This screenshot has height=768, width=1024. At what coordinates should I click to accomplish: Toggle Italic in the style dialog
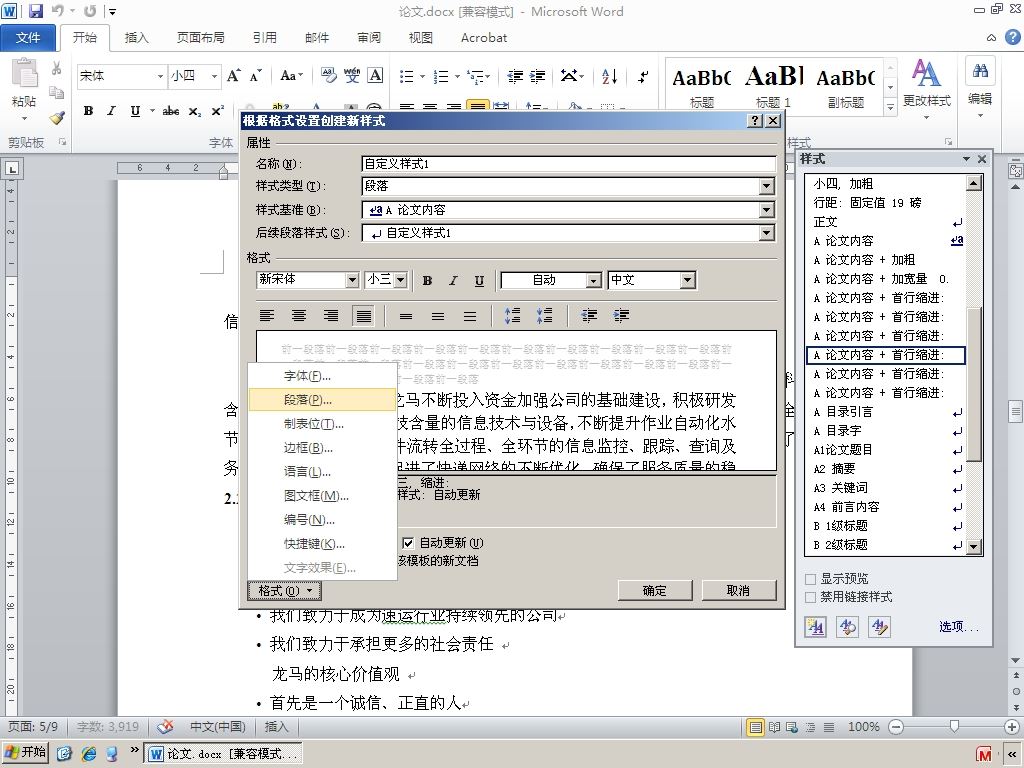click(453, 280)
